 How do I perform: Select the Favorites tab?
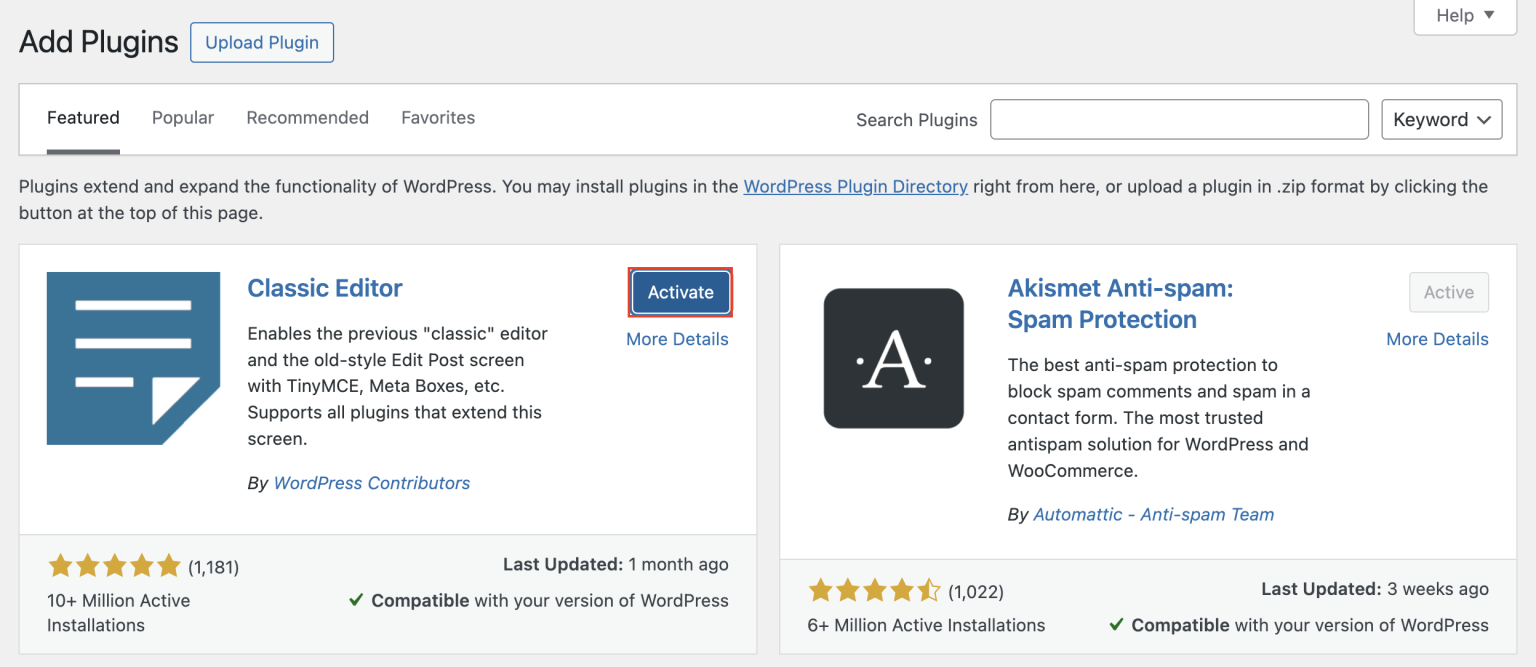point(437,117)
